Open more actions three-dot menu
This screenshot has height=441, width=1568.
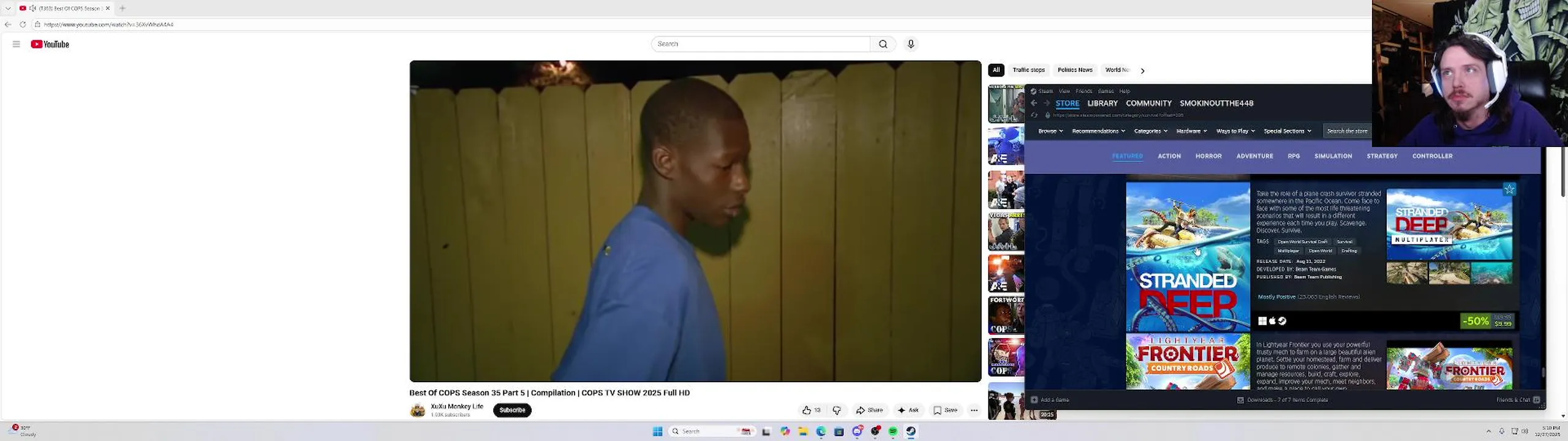point(974,410)
